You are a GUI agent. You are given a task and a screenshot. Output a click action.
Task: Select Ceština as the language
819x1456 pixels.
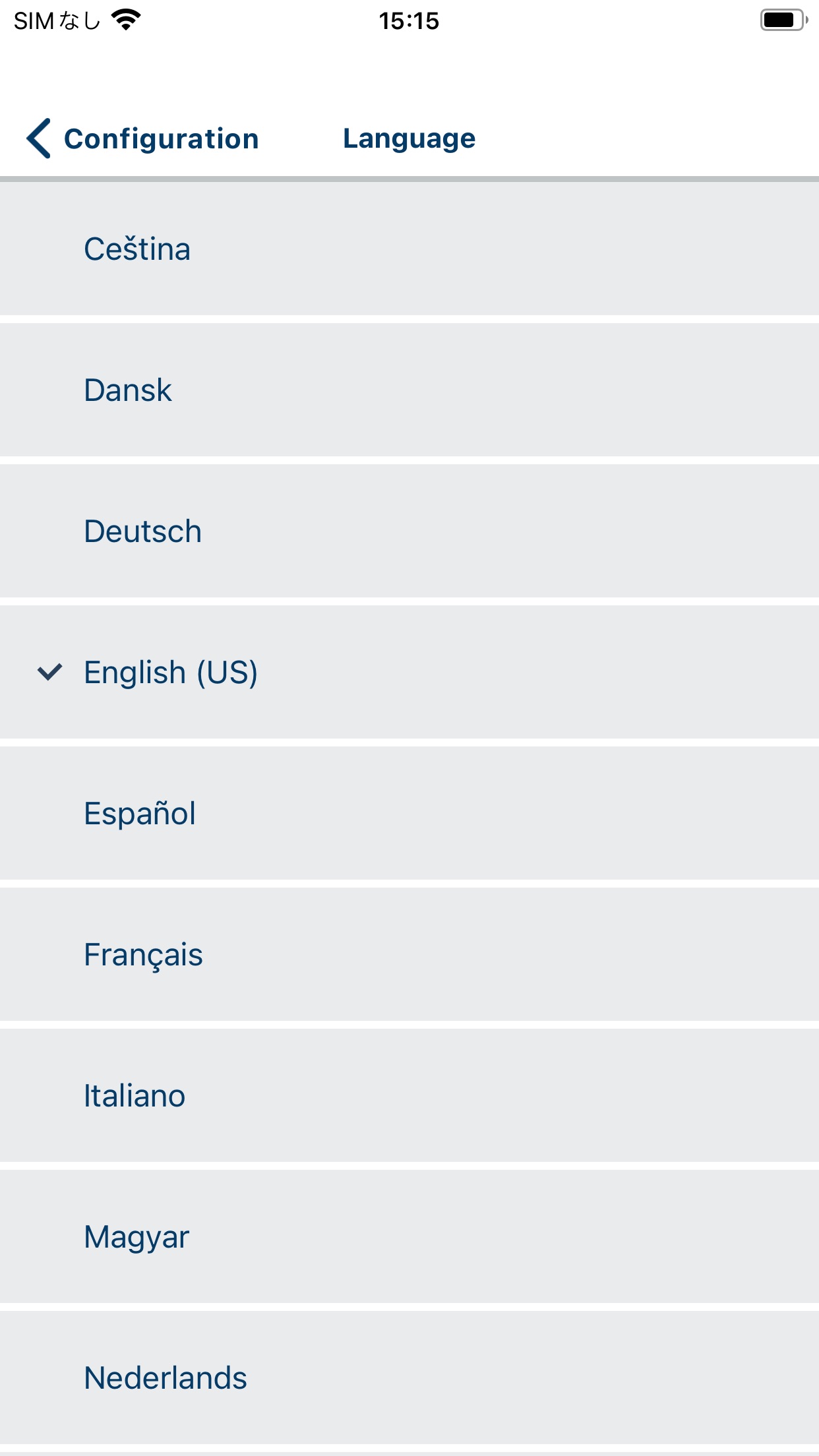point(409,249)
